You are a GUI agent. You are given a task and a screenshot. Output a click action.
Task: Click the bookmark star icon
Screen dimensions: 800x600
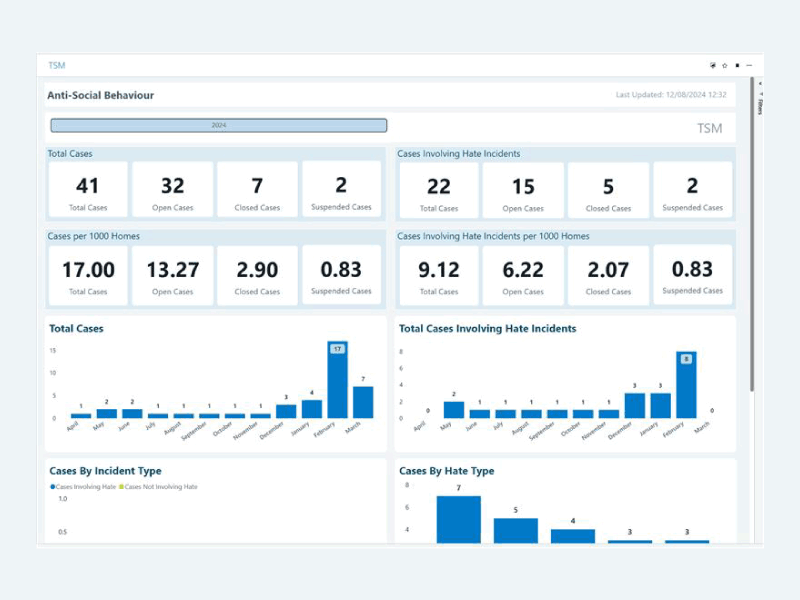coord(724,65)
